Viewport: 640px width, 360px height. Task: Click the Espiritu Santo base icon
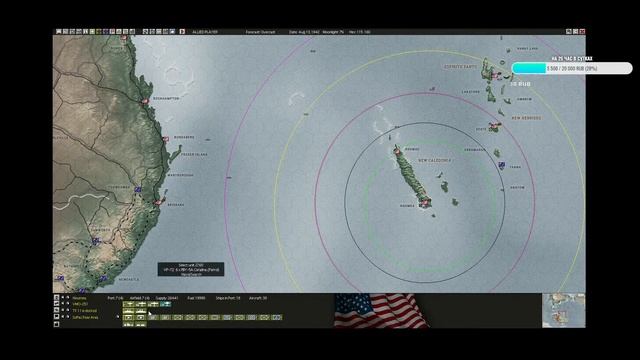495,75
